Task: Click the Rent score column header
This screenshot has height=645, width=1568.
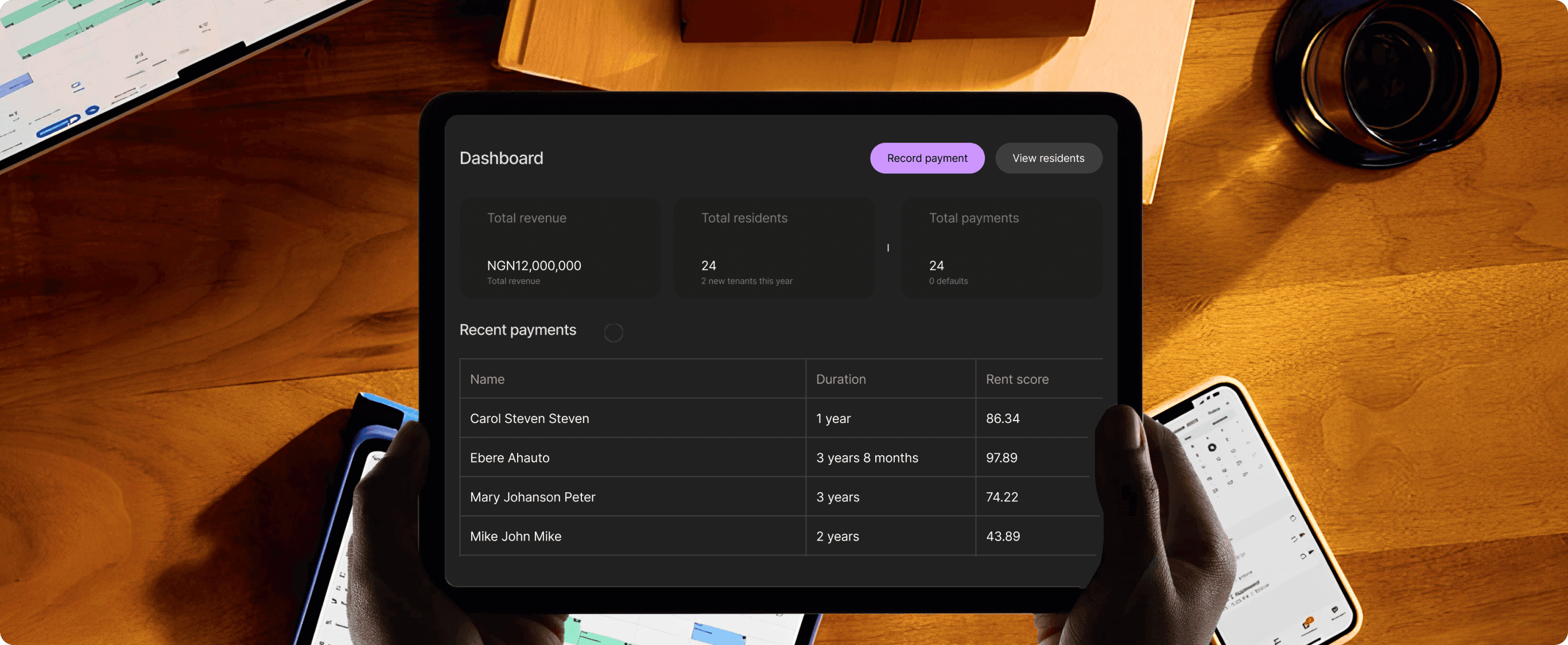Action: pyautogui.click(x=1016, y=379)
